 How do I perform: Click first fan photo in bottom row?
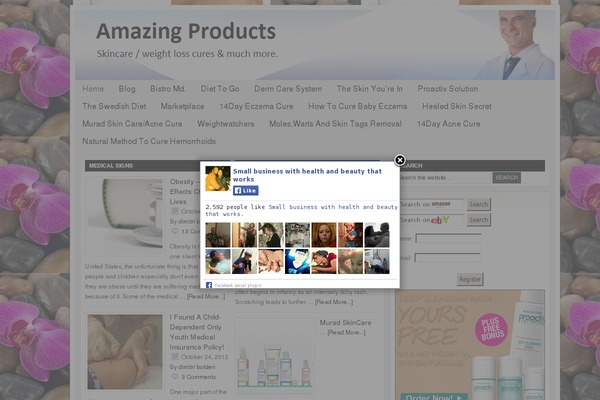[x=218, y=261]
